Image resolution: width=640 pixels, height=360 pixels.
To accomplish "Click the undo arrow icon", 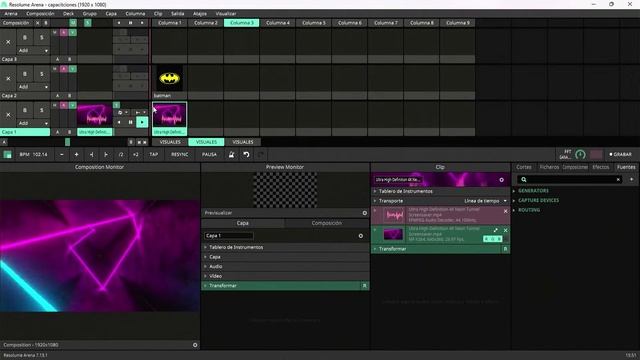I will [246, 154].
